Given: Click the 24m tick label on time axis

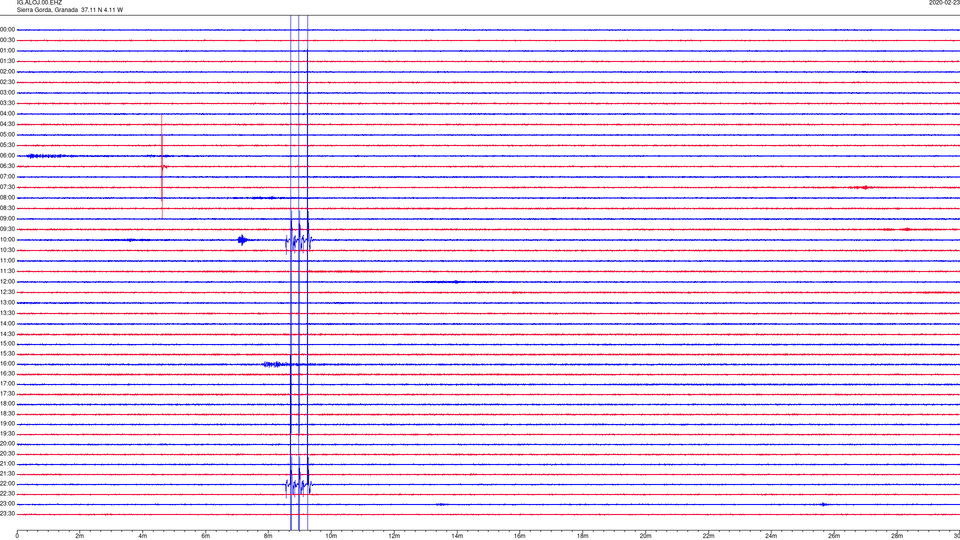Looking at the screenshot, I should (x=771, y=536).
